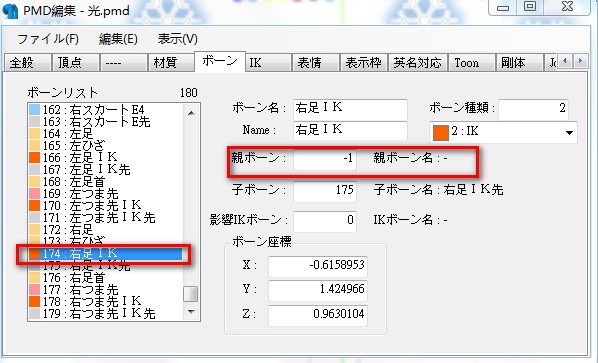
Task: Select bone 165 : 左ひざ
Action: point(105,146)
